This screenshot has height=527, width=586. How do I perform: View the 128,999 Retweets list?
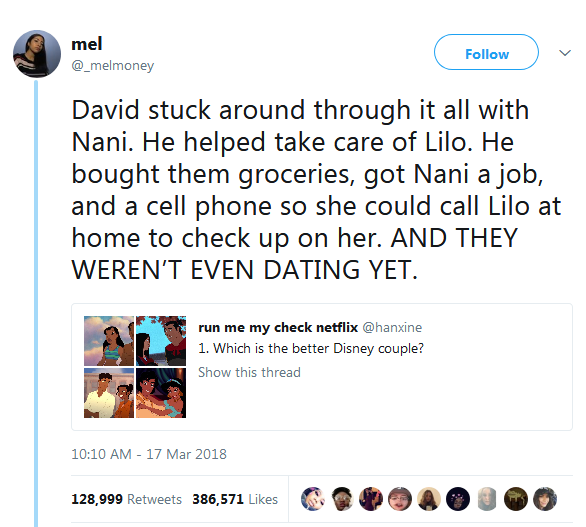(x=126, y=499)
